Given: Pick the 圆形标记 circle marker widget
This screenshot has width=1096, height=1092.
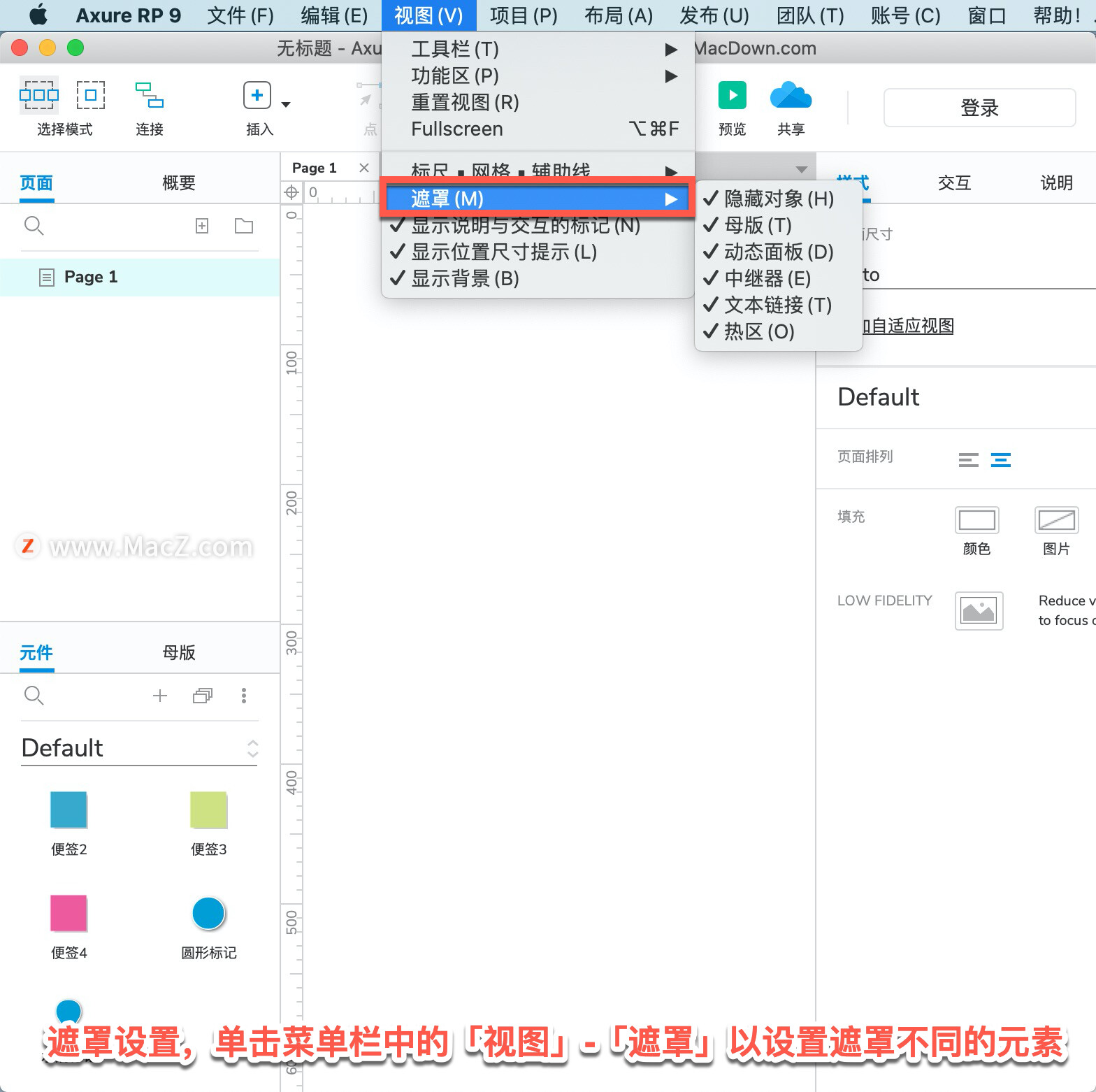Looking at the screenshot, I should 208,913.
